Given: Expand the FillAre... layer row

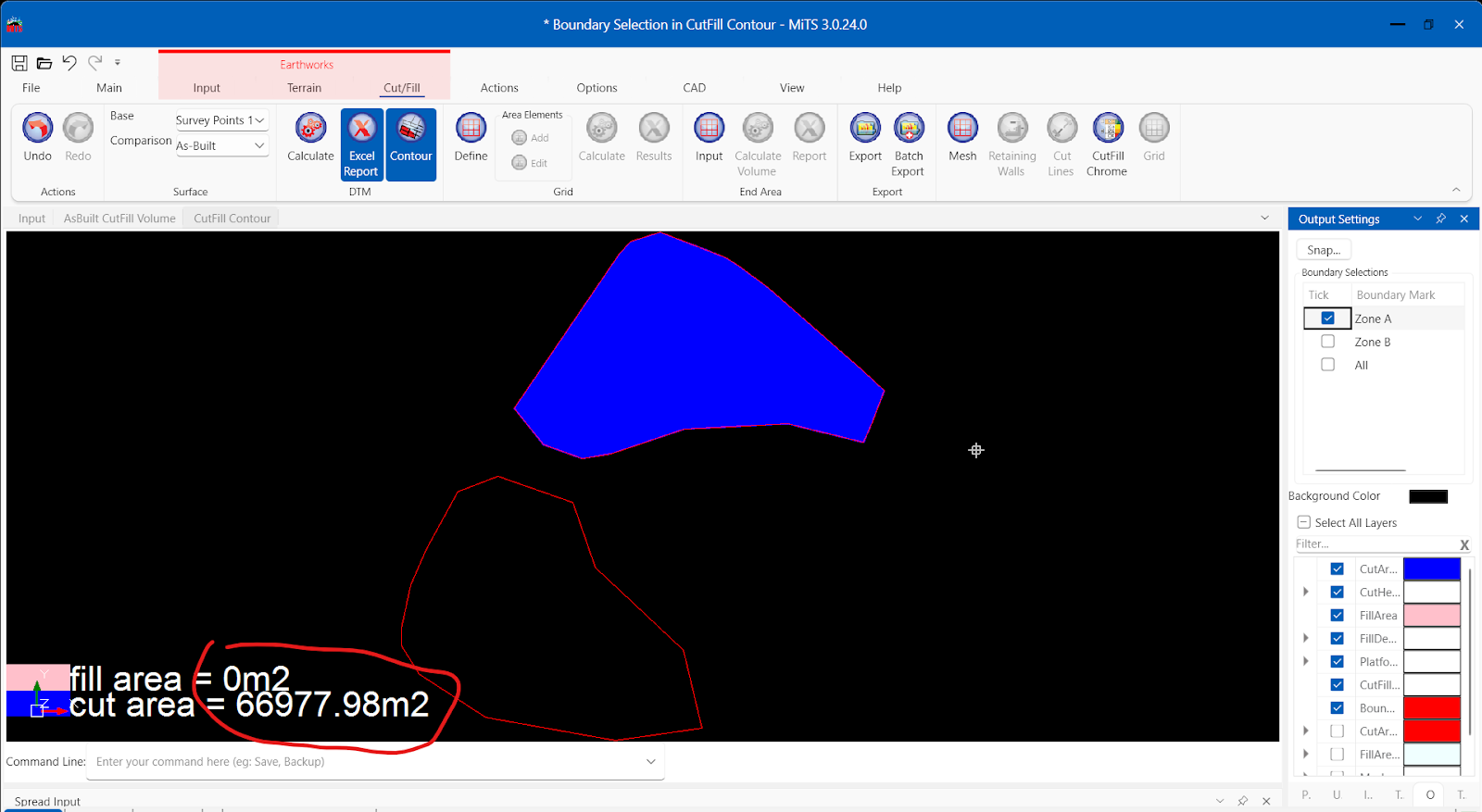Looking at the screenshot, I should [x=1306, y=754].
